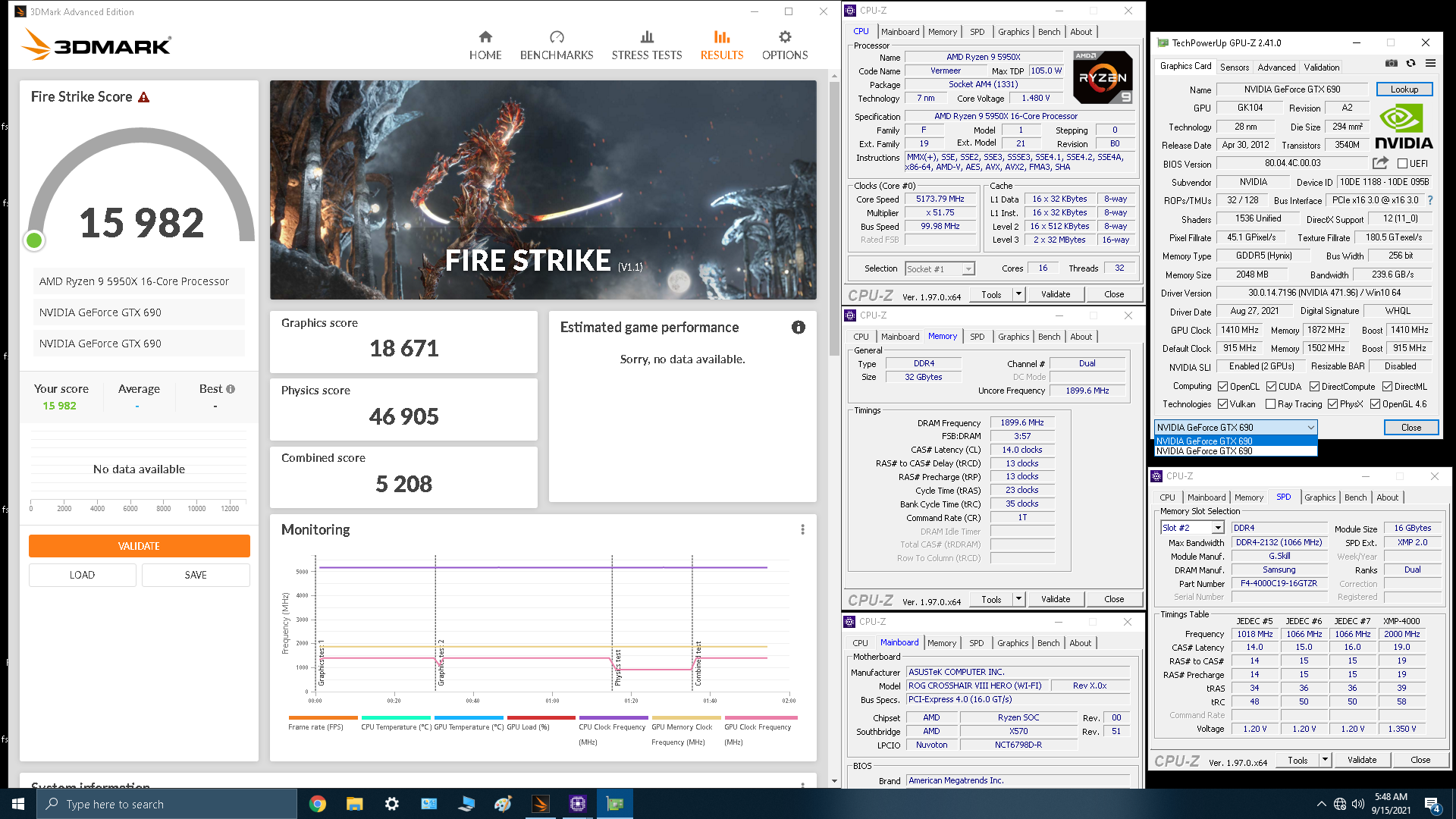1456x819 pixels.
Task: Click the Physics score value 46 905
Action: click(403, 416)
